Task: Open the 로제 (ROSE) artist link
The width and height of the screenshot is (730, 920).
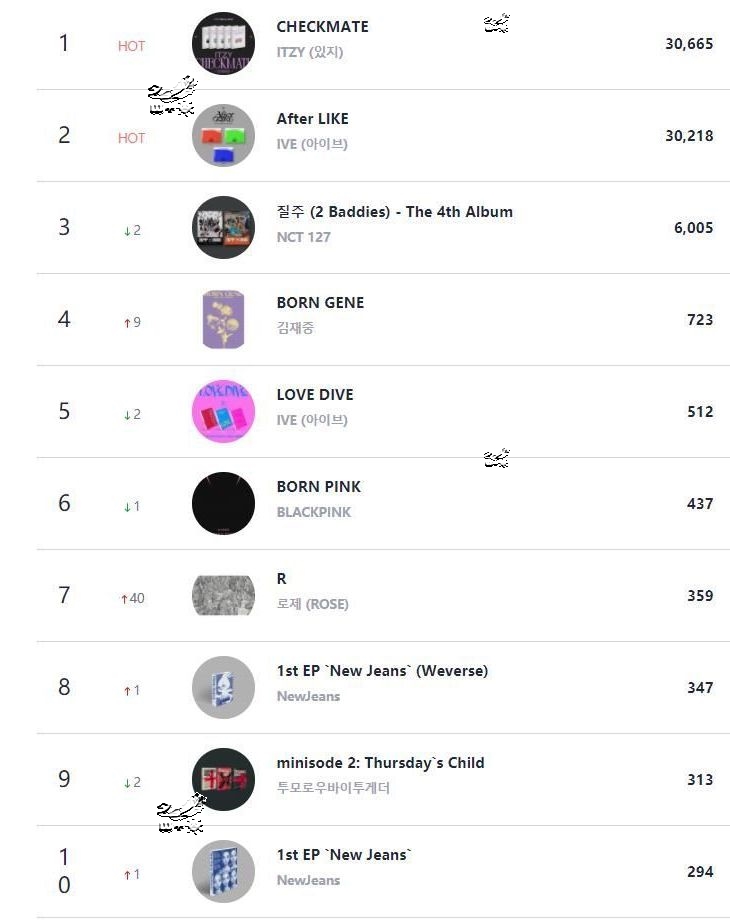Action: pyautogui.click(x=312, y=604)
